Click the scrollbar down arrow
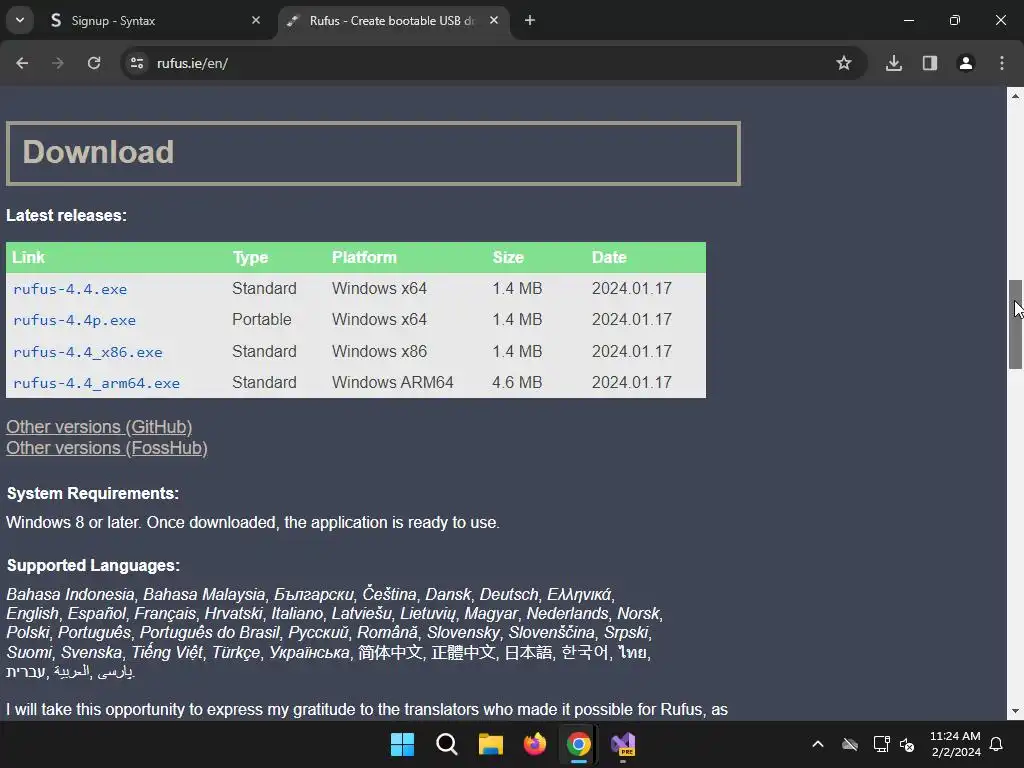The width and height of the screenshot is (1024, 768). pyautogui.click(x=1015, y=711)
